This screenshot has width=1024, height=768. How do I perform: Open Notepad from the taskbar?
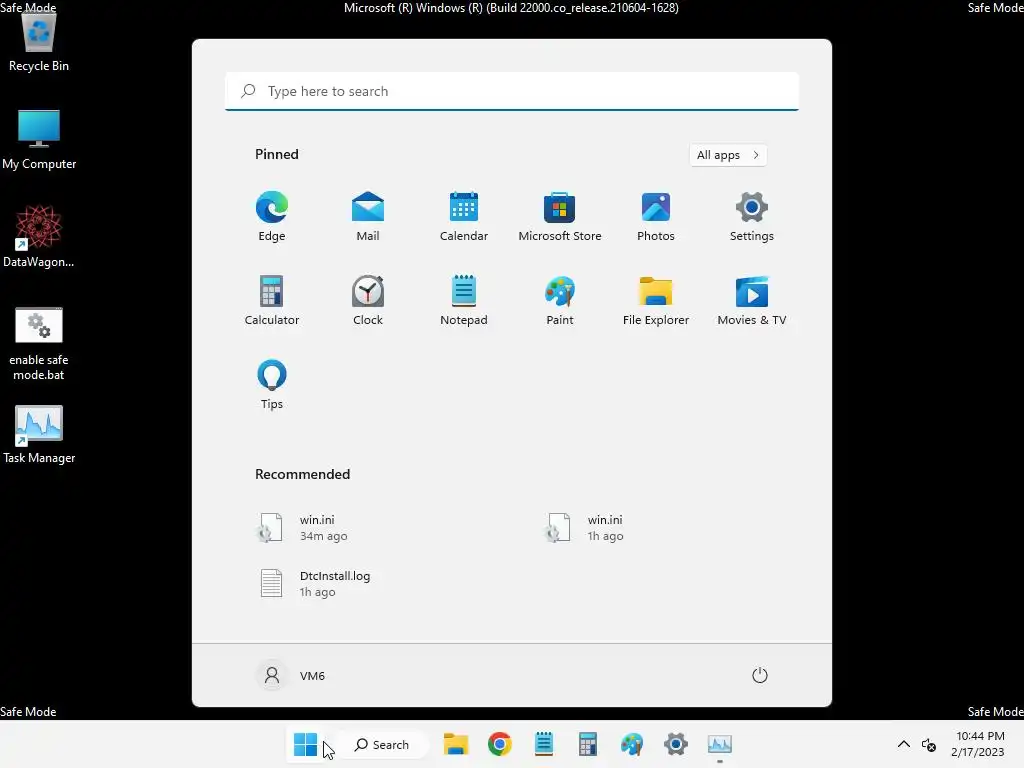coord(544,744)
